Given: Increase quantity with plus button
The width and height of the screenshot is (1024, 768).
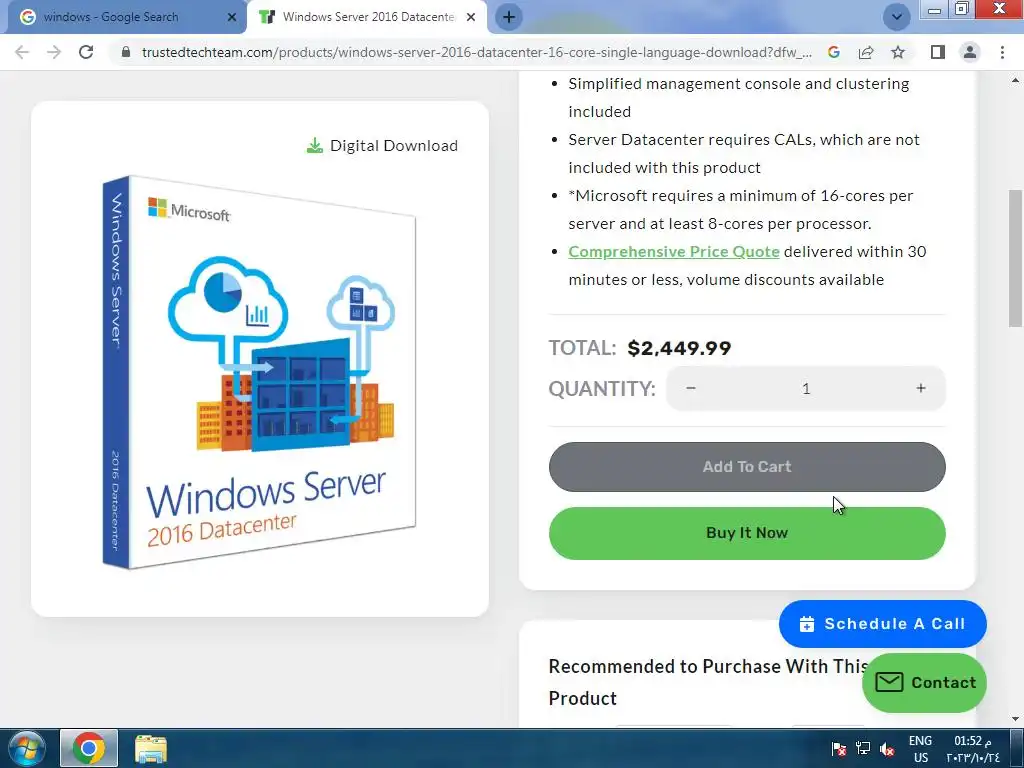Looking at the screenshot, I should tap(921, 388).
